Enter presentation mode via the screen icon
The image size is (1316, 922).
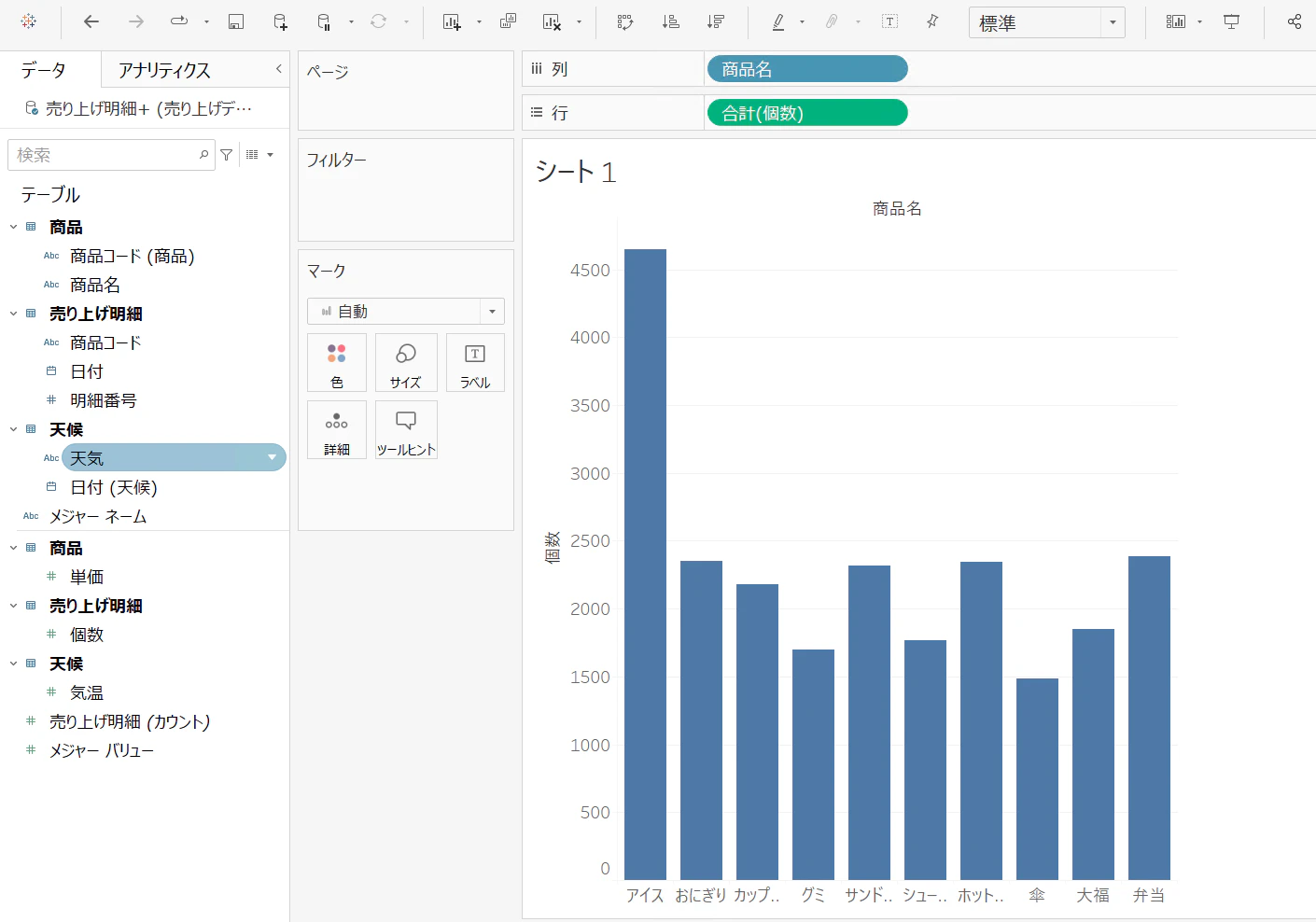click(1232, 21)
